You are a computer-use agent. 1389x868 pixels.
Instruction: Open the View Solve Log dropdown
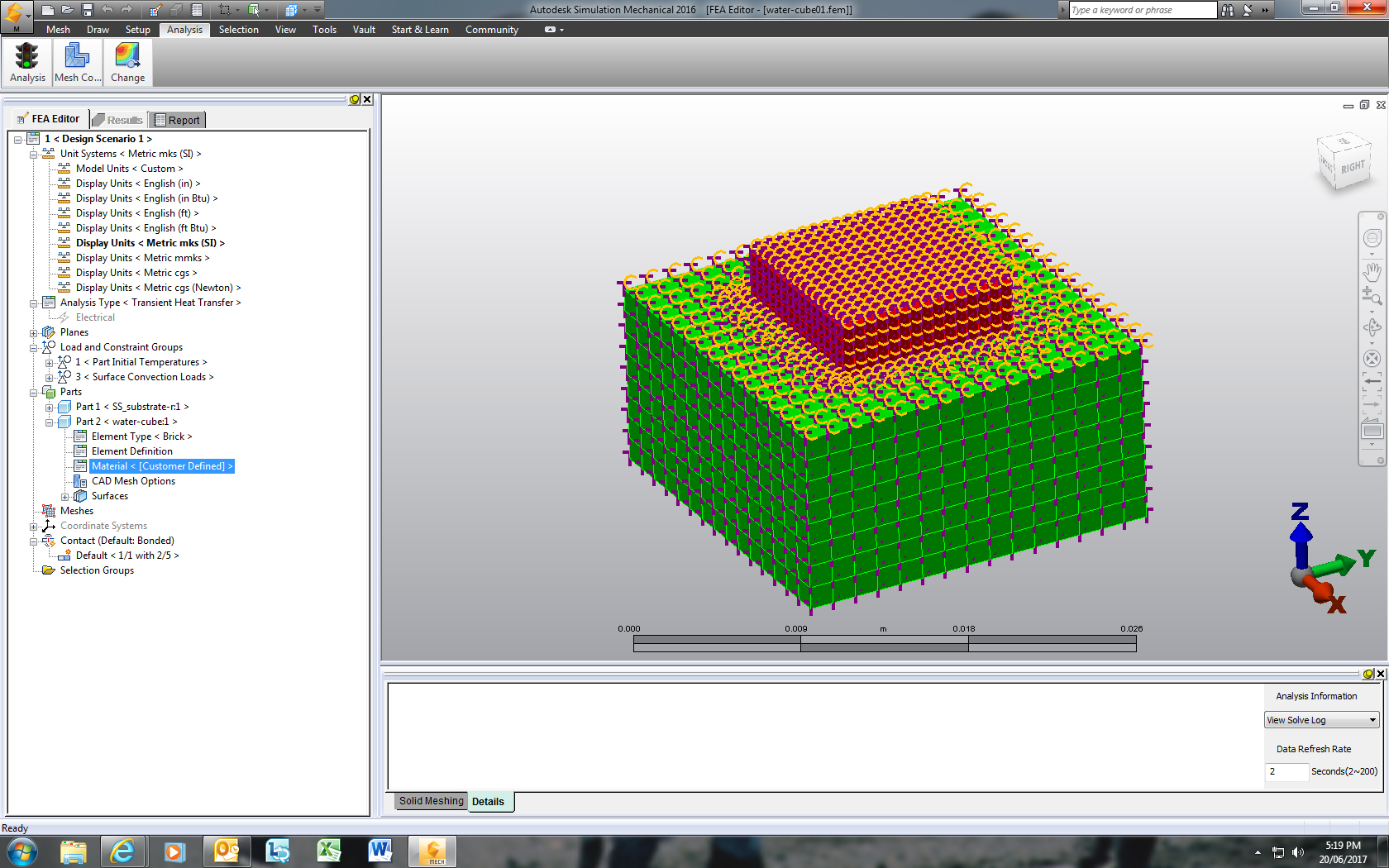[x=1320, y=719]
